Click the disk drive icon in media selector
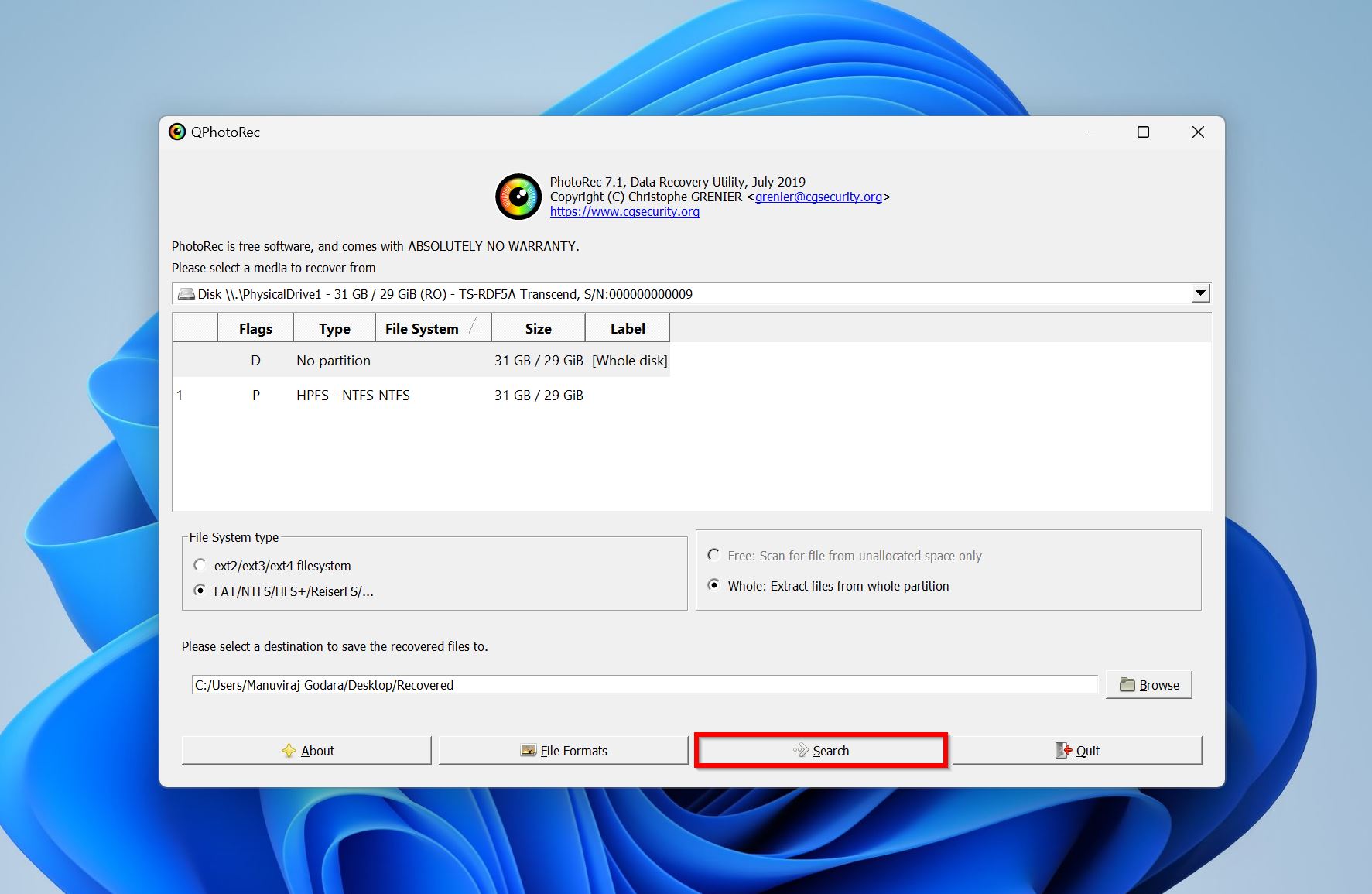 [x=186, y=294]
